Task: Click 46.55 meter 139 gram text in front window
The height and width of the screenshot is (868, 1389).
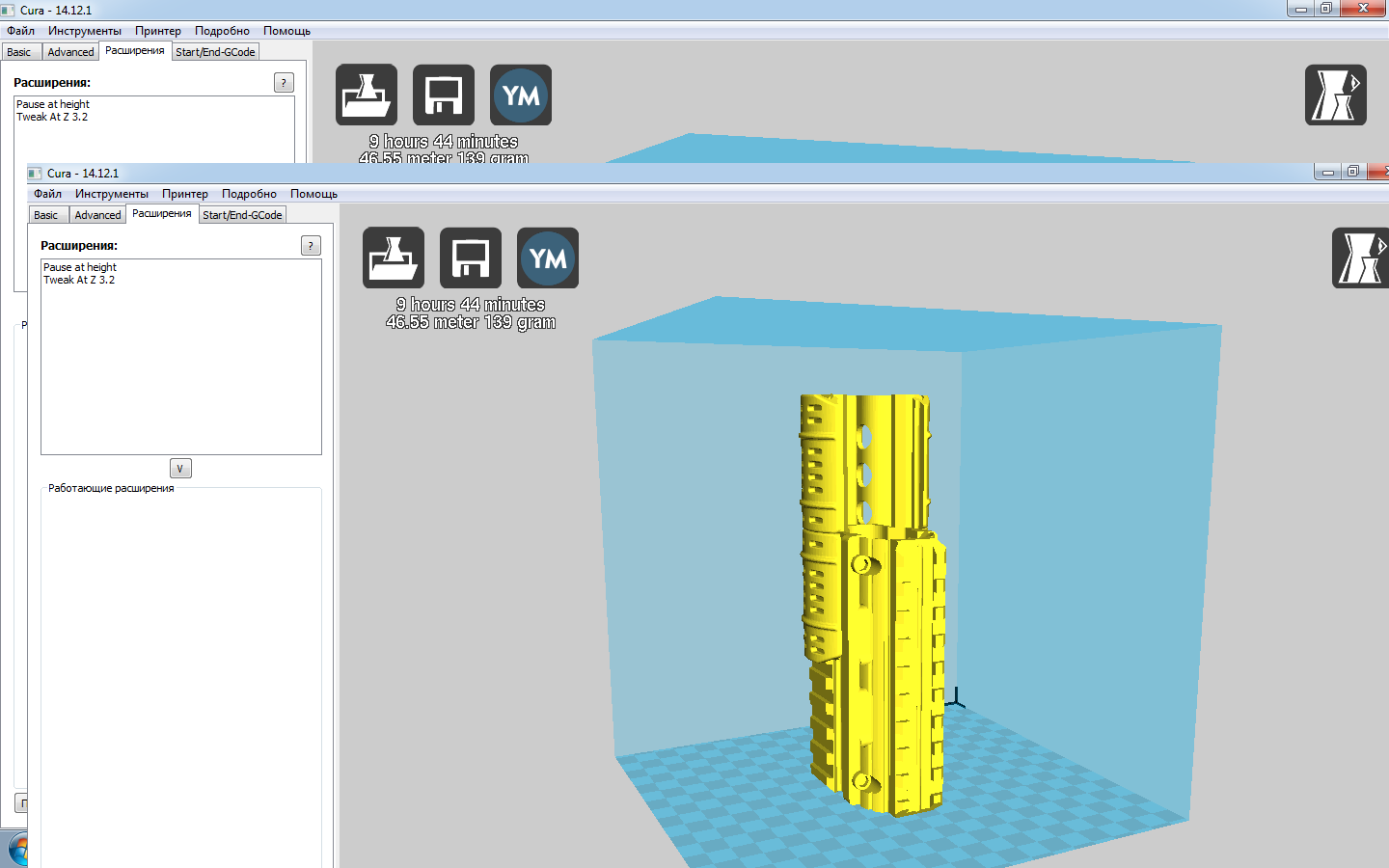Action: click(471, 322)
